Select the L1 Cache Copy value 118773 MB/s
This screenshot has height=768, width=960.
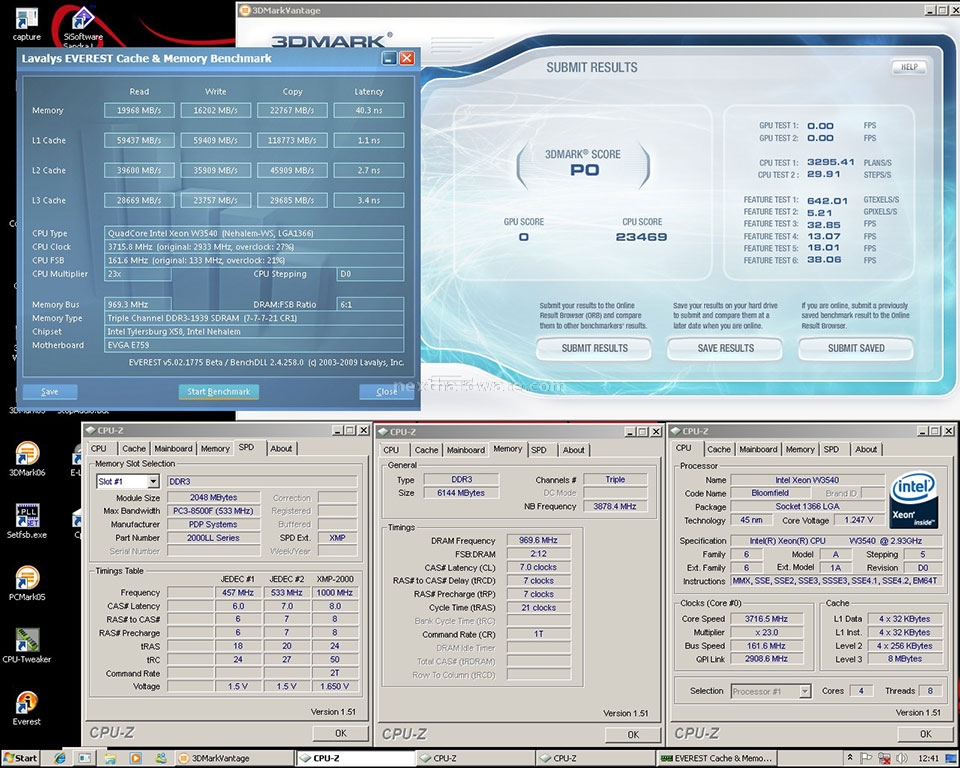point(292,140)
